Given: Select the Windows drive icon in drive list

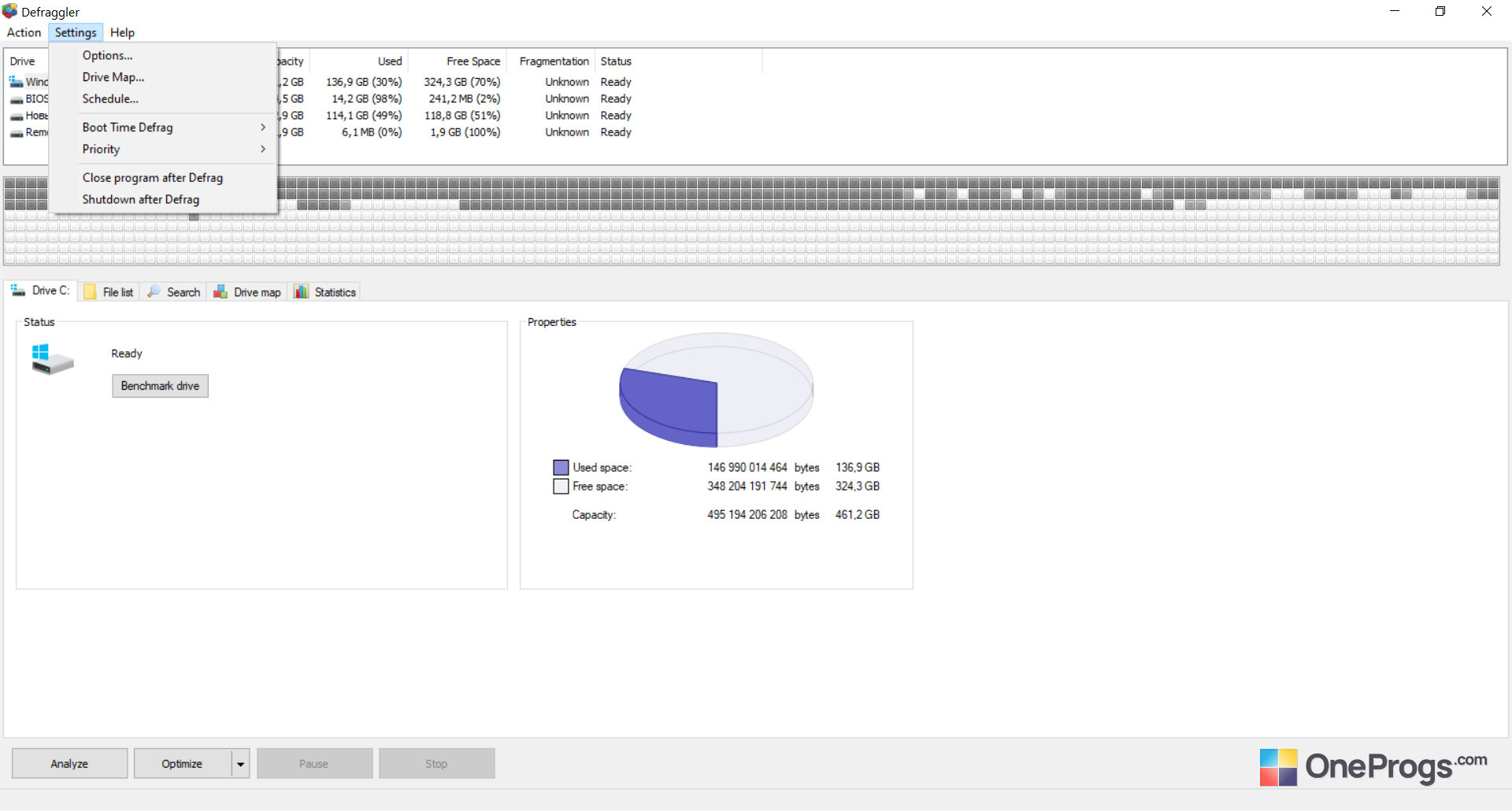Looking at the screenshot, I should [x=16, y=81].
